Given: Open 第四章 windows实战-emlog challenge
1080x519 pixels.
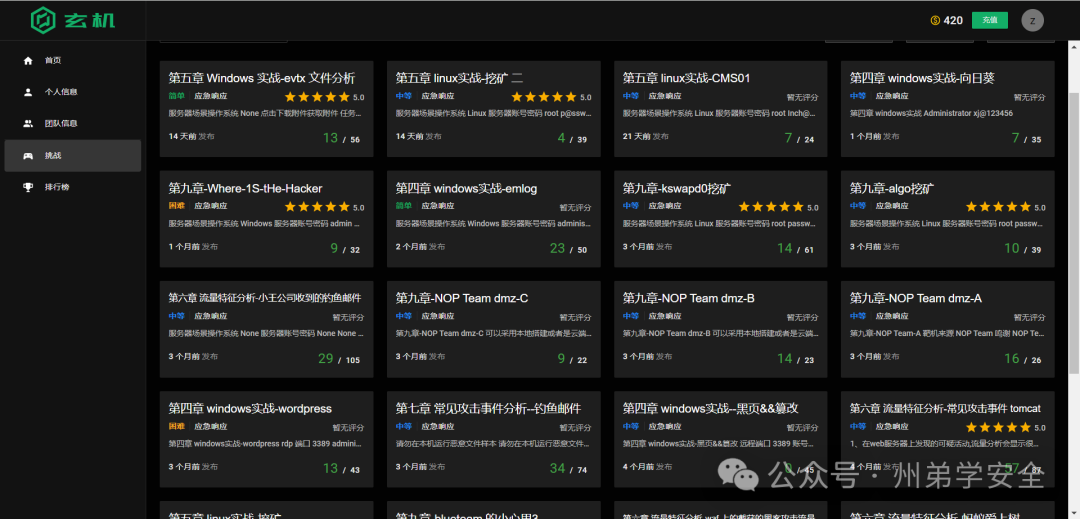Looking at the screenshot, I should (x=494, y=219).
